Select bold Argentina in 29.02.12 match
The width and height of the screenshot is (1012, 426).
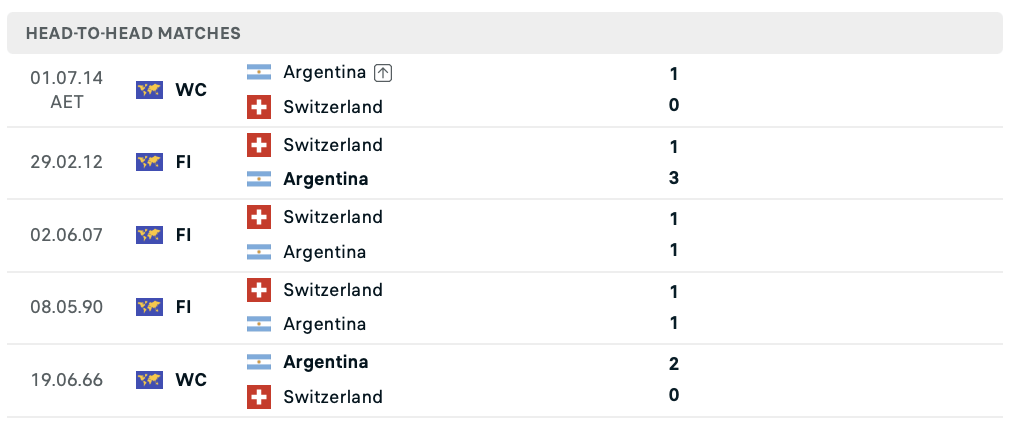pos(325,179)
